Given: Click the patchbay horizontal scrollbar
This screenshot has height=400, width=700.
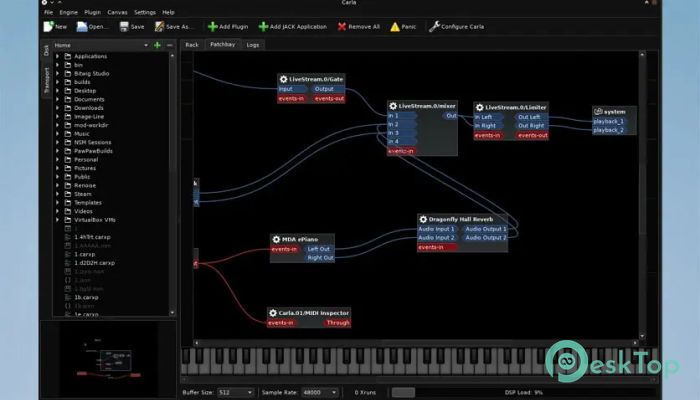Looking at the screenshot, I should (x=416, y=343).
